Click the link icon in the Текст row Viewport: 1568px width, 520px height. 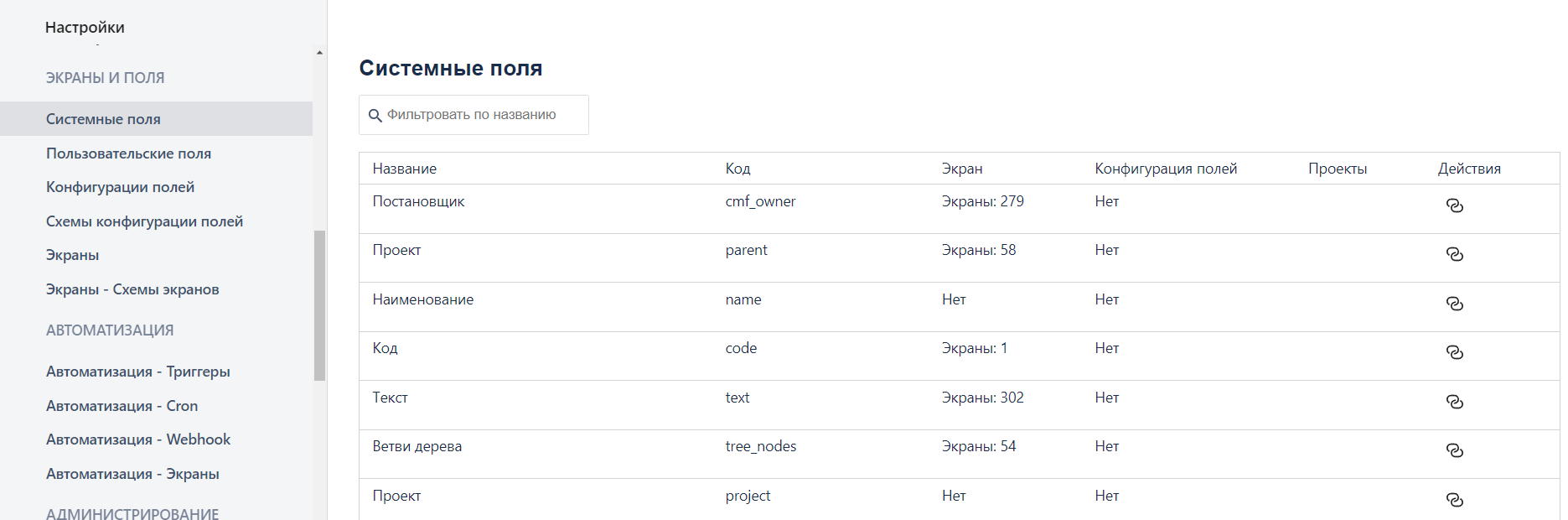pyautogui.click(x=1455, y=402)
